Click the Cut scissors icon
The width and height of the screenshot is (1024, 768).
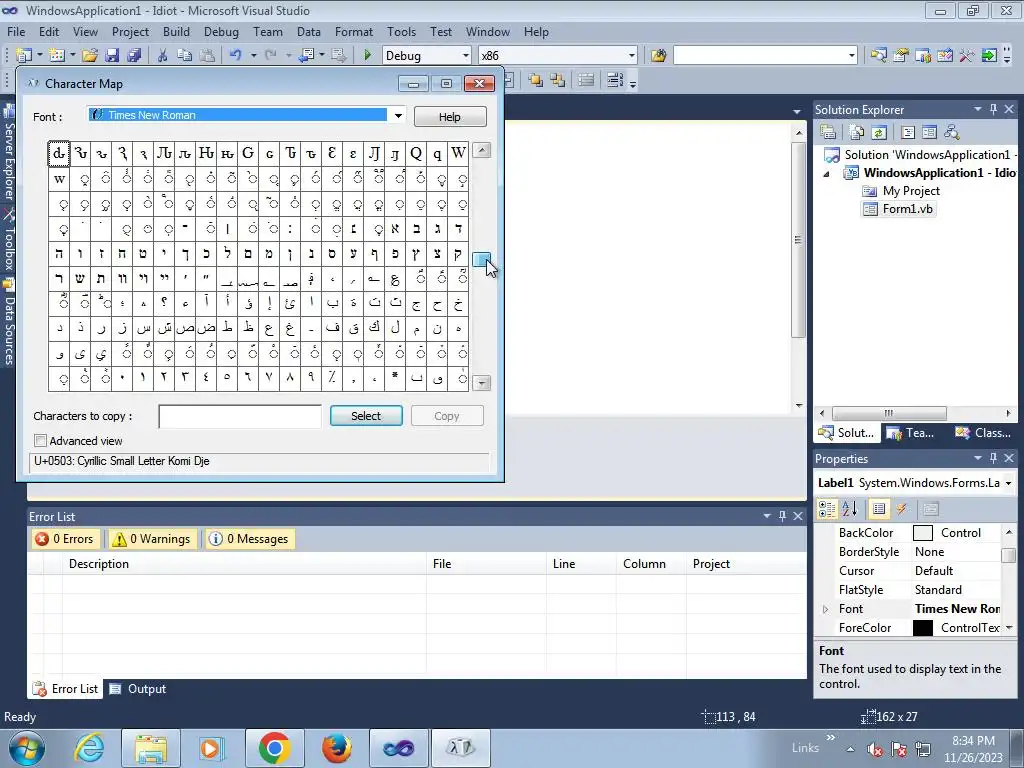point(163,56)
